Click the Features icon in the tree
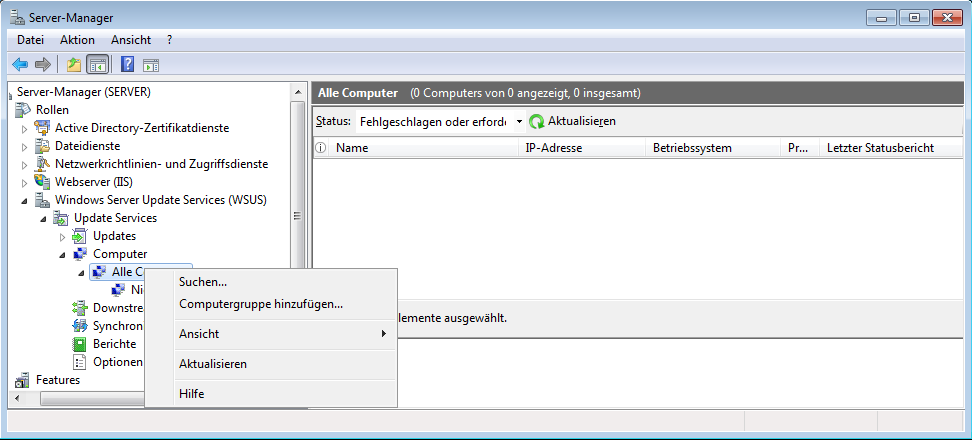This screenshot has width=972, height=440. tap(23, 380)
